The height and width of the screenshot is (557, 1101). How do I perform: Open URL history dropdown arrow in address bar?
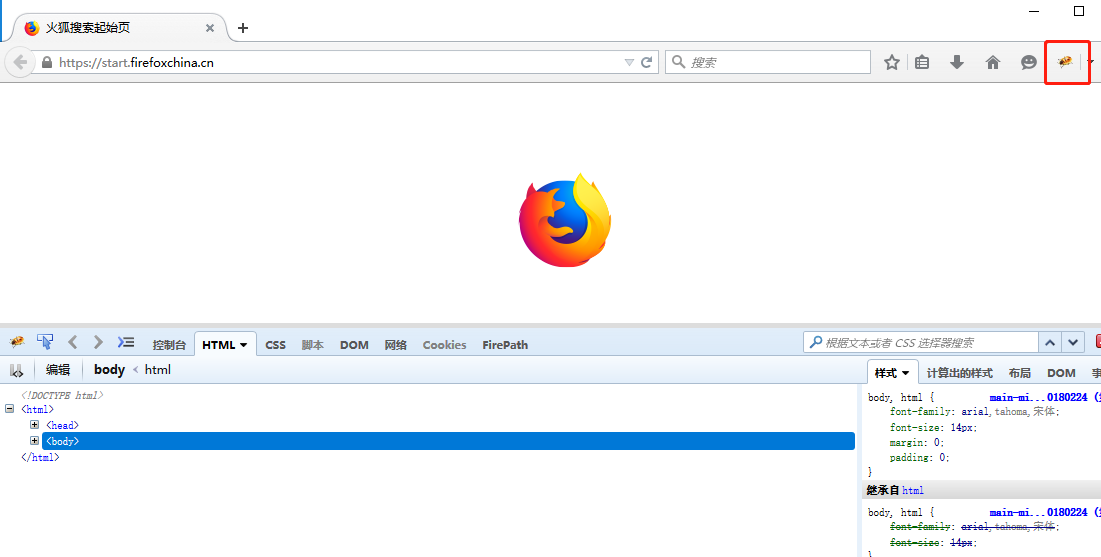click(629, 63)
